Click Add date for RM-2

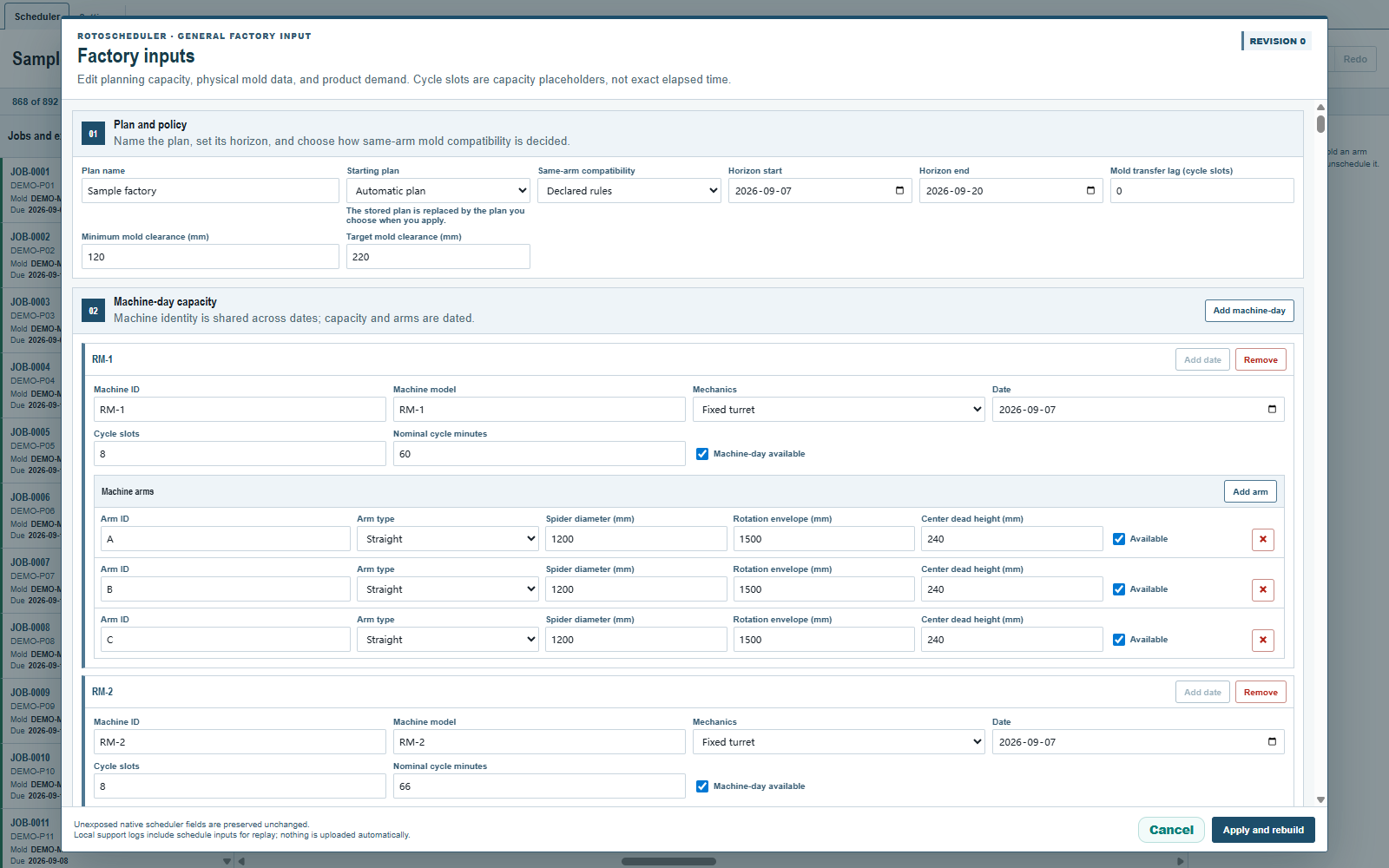pos(1202,692)
